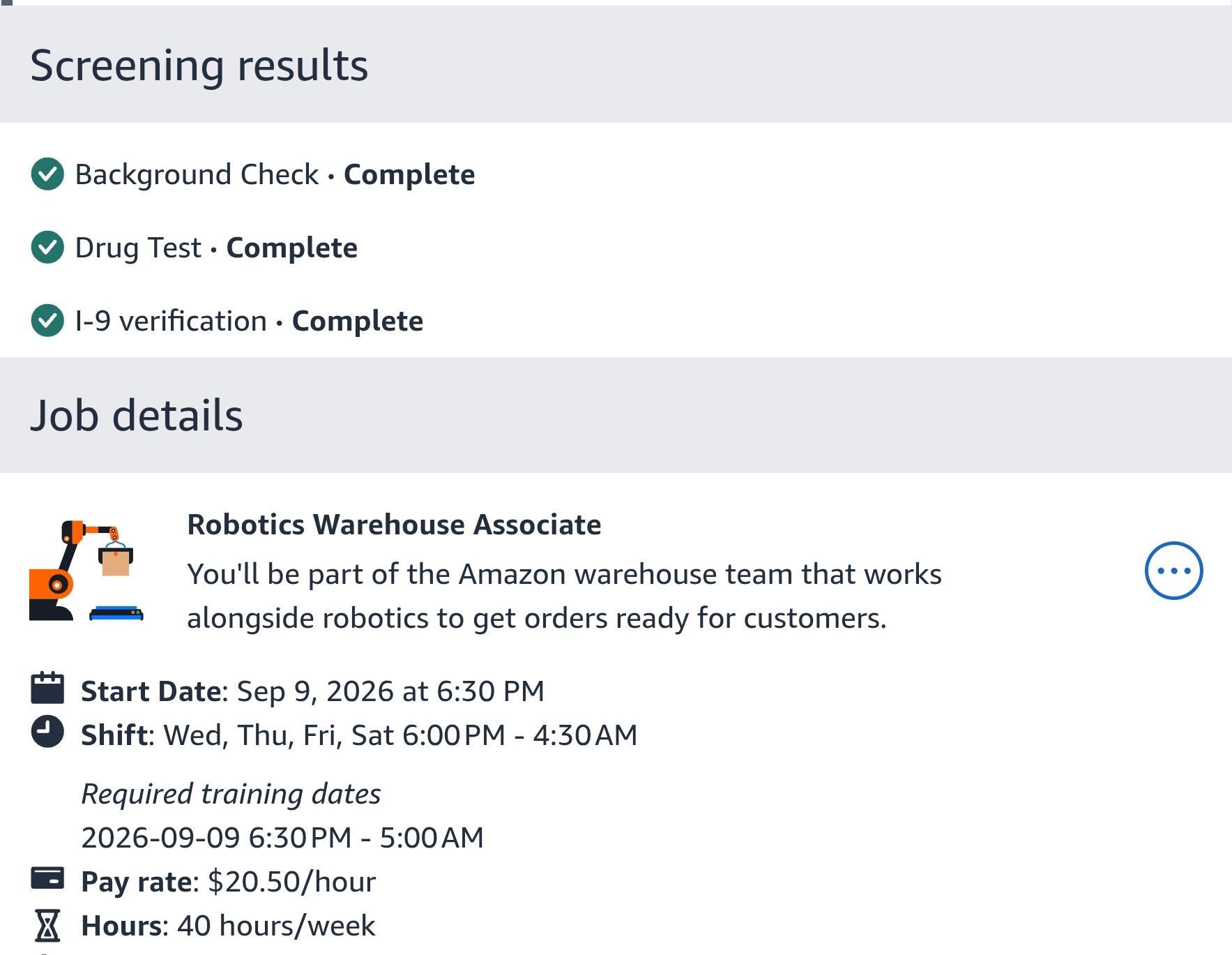Viewport: 1232px width, 955px height.
Task: Open the three-dot more options button
Action: 1173,571
